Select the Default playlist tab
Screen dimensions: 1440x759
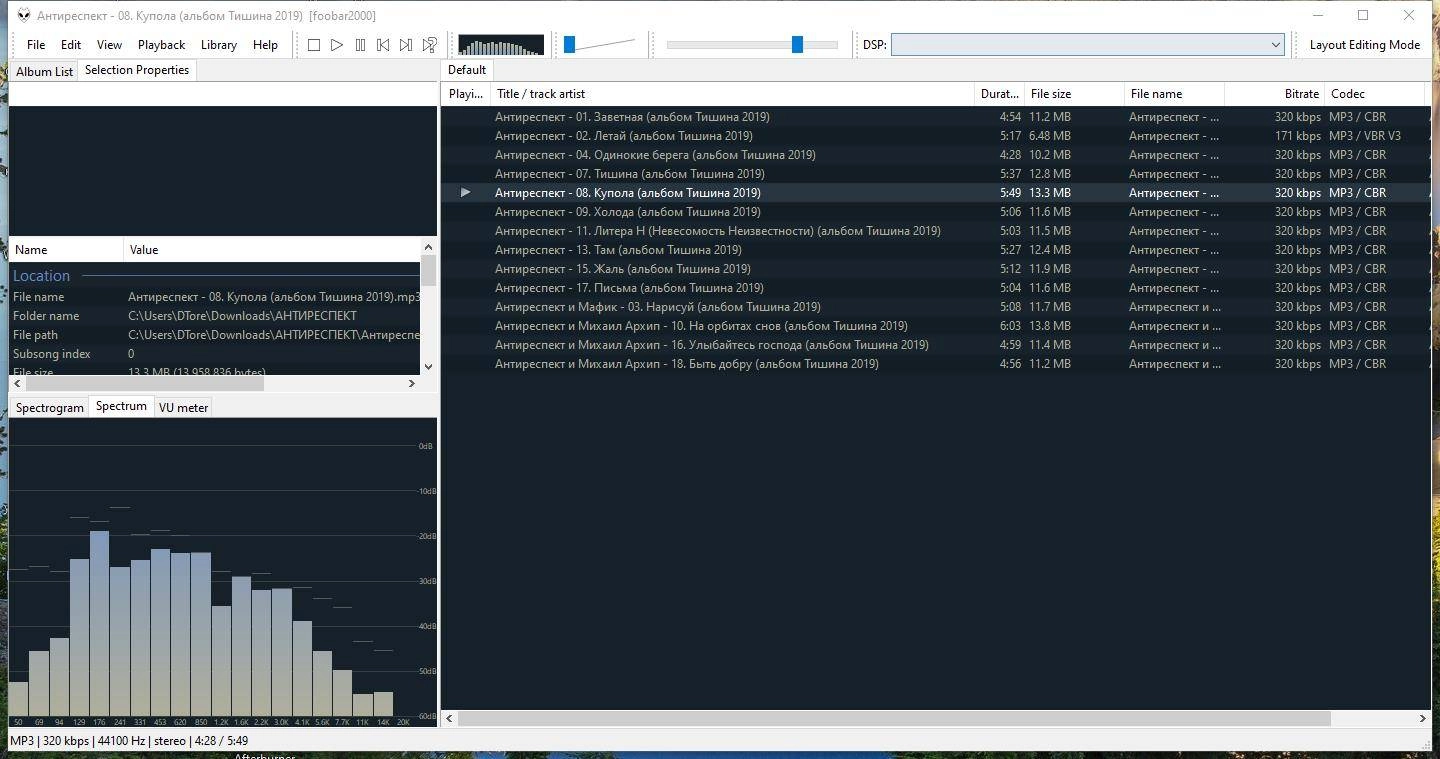point(467,70)
